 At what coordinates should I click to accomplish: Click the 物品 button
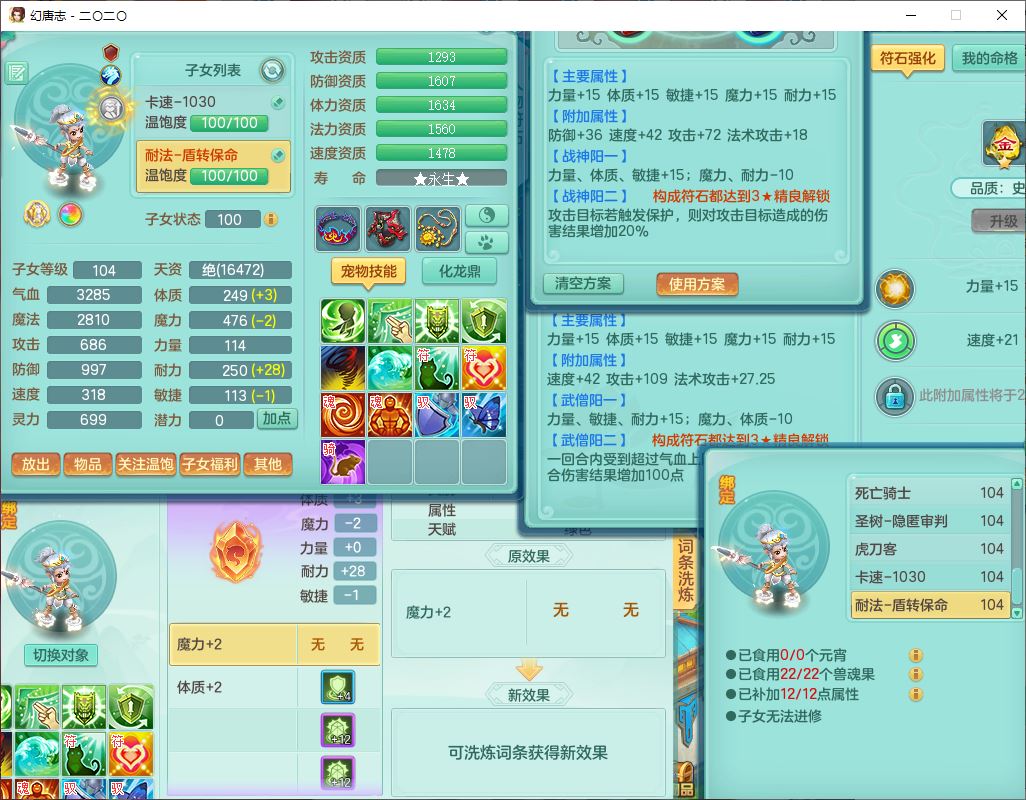tap(88, 464)
